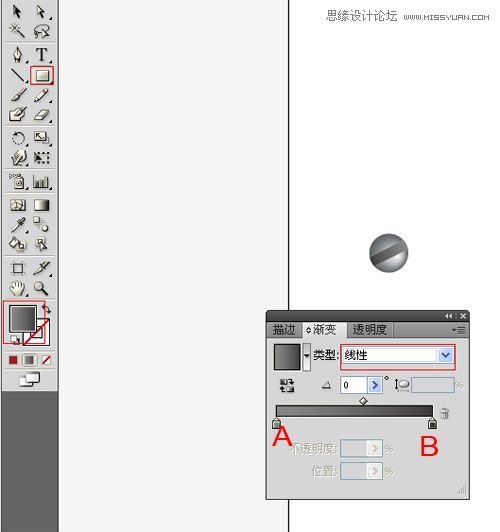Select the Paintbrush tool
This screenshot has height=532, width=500.
(18, 95)
